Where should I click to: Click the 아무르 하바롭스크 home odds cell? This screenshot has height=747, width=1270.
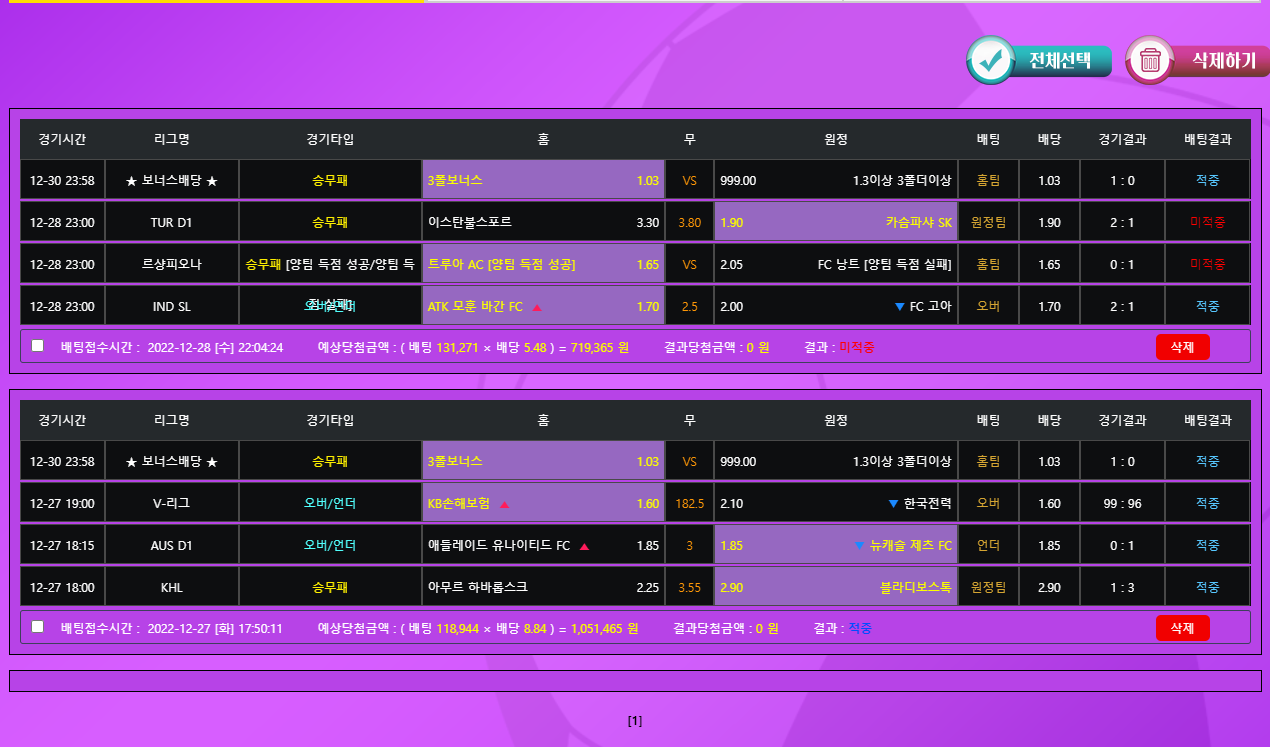[543, 588]
